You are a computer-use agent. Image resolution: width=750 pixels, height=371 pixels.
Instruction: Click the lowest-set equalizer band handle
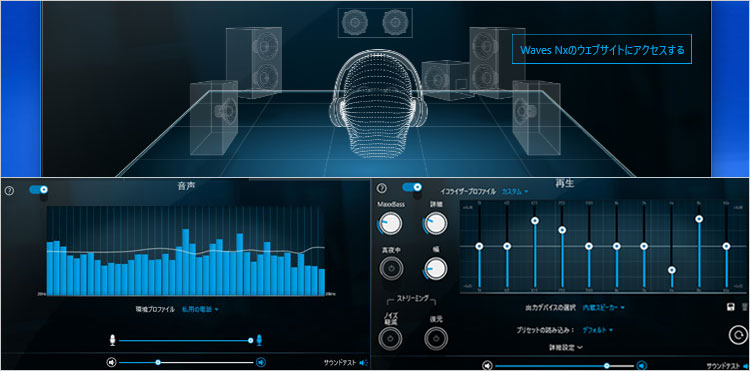pos(672,270)
